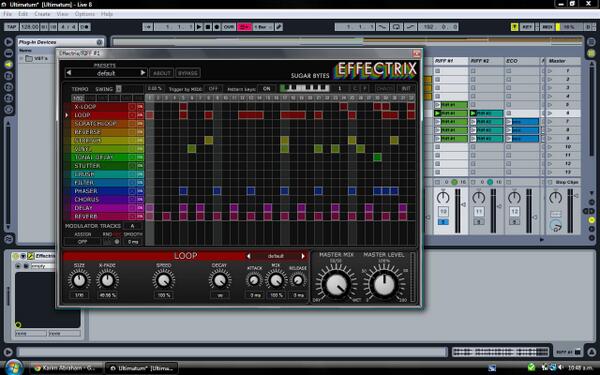The width and height of the screenshot is (600, 375).
Task: Click the pencil Draw Mode icon
Action: click(x=279, y=27)
